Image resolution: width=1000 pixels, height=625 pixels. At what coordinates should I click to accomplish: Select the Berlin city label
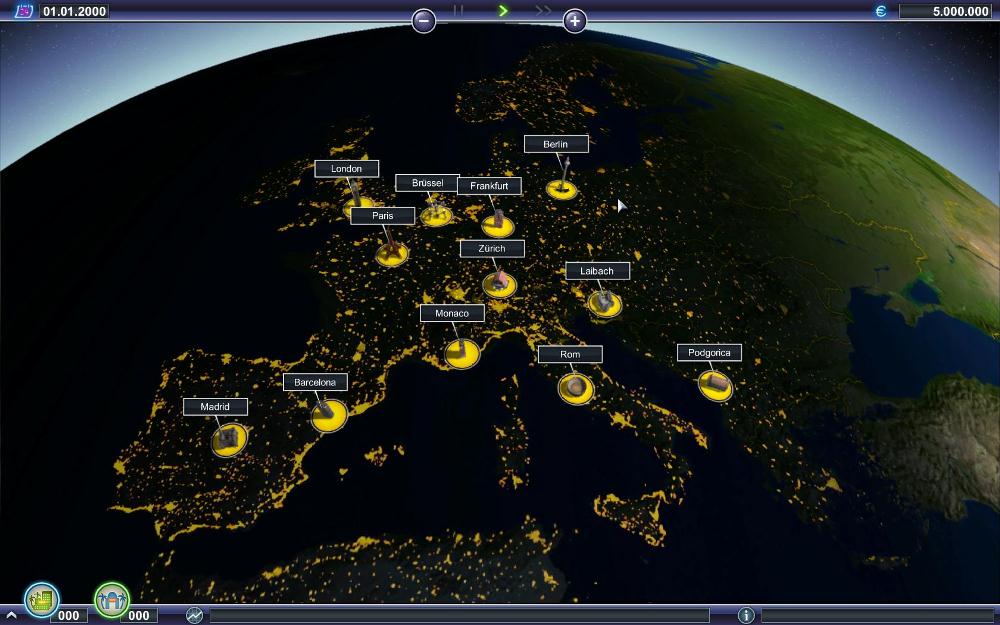click(x=556, y=144)
